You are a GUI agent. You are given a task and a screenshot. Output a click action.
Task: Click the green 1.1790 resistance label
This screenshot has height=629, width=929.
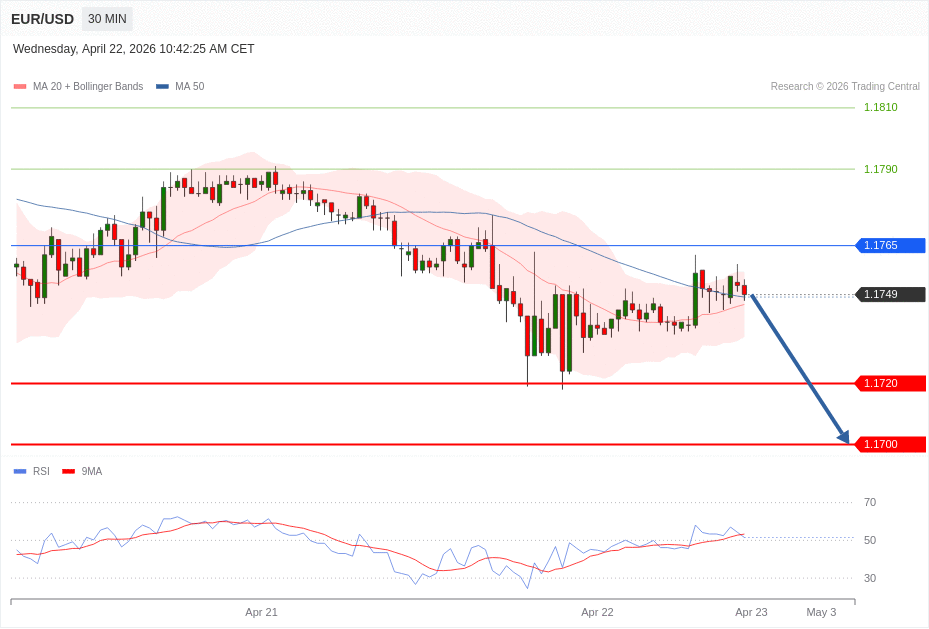[880, 169]
